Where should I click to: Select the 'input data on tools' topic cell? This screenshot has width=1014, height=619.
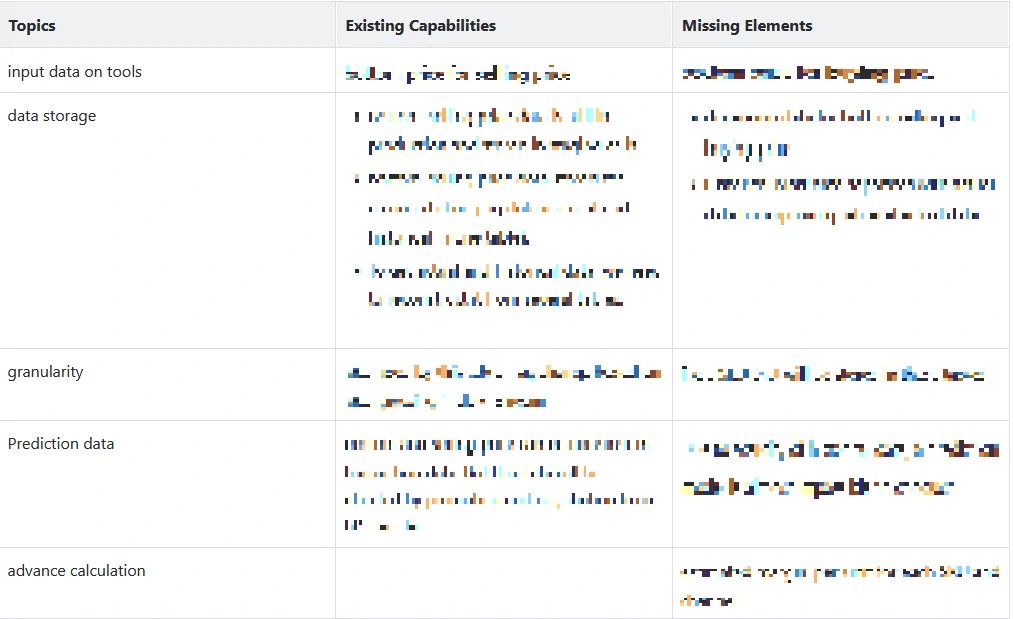75,72
